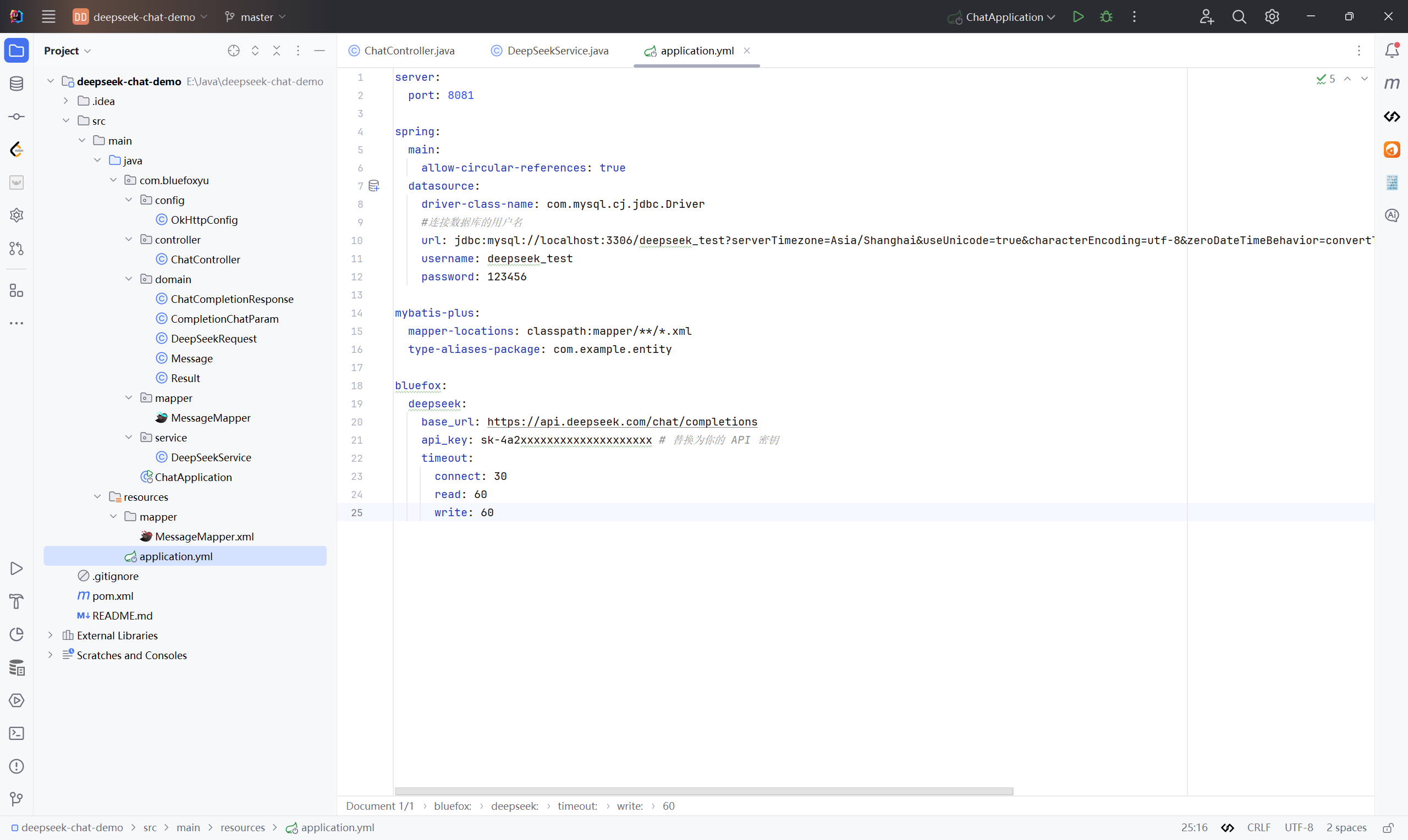Click the Select Opened File crosshair icon

[x=233, y=51]
